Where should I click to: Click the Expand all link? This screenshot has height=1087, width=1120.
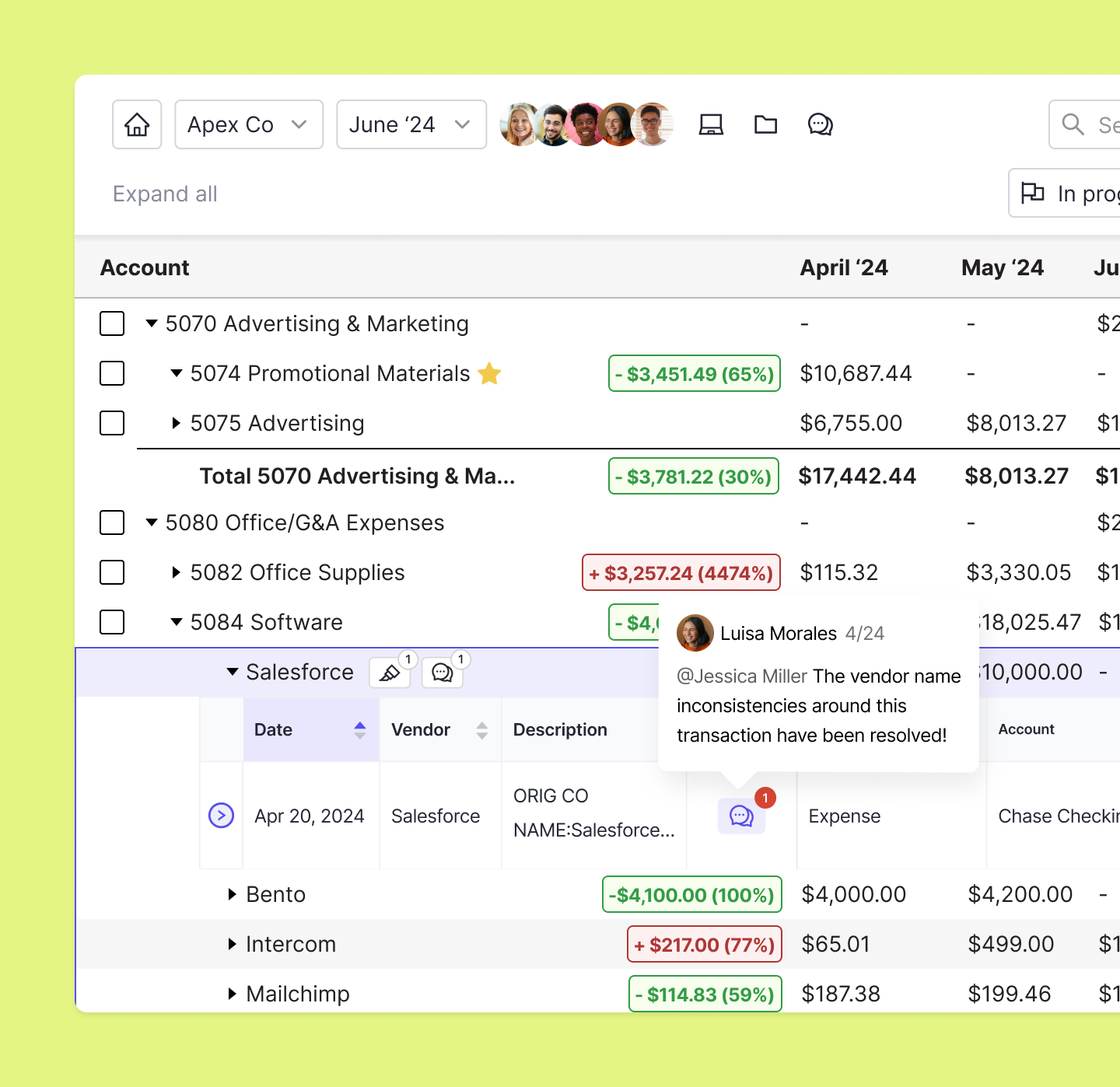pyautogui.click(x=165, y=194)
